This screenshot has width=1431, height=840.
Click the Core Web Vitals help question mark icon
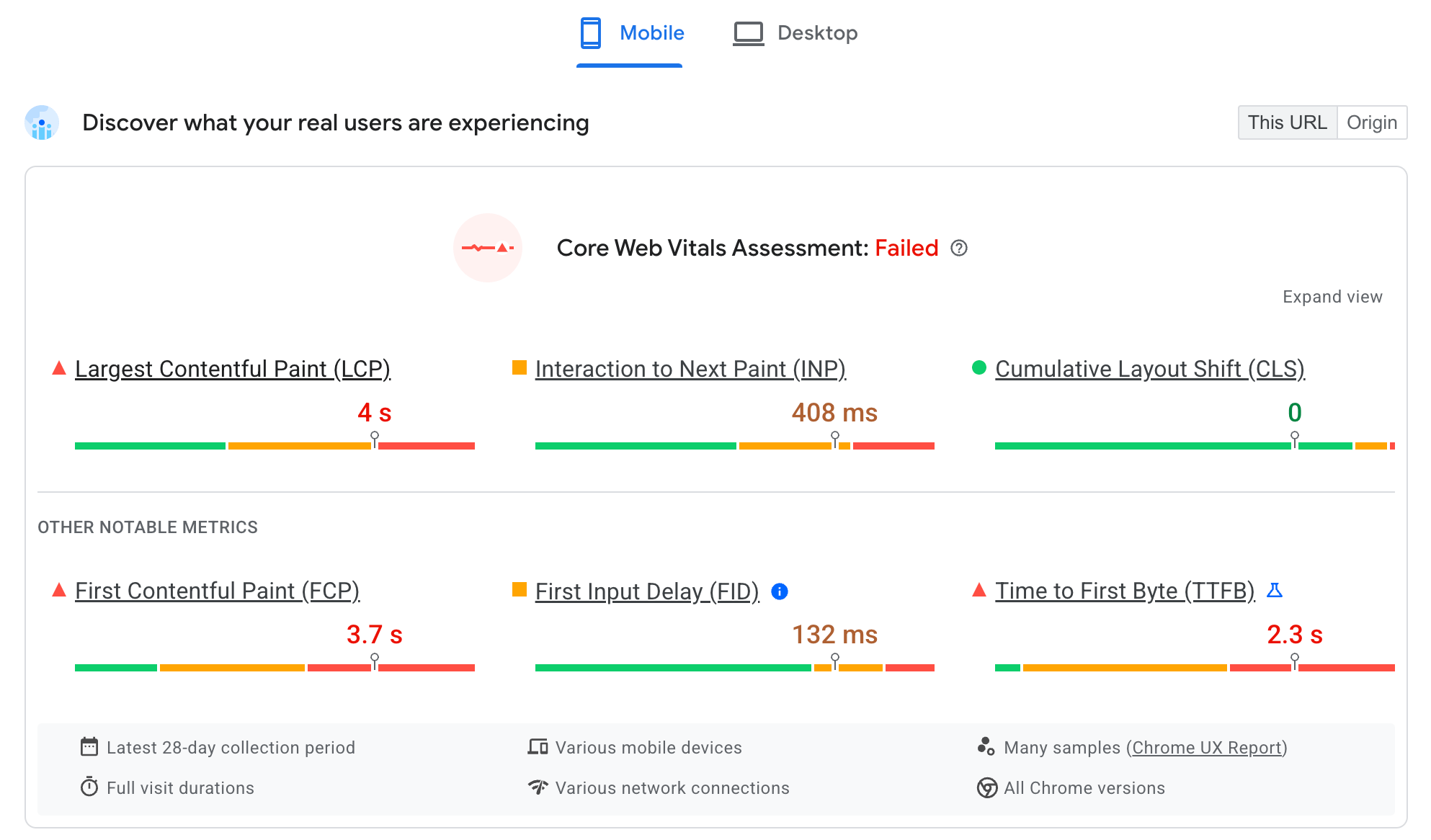tap(958, 249)
